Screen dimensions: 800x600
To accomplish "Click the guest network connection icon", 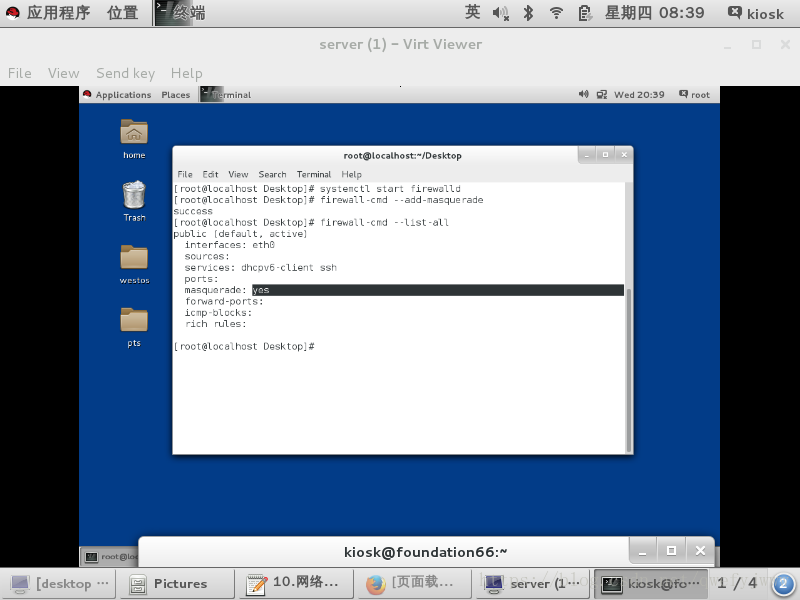I will (x=602, y=94).
